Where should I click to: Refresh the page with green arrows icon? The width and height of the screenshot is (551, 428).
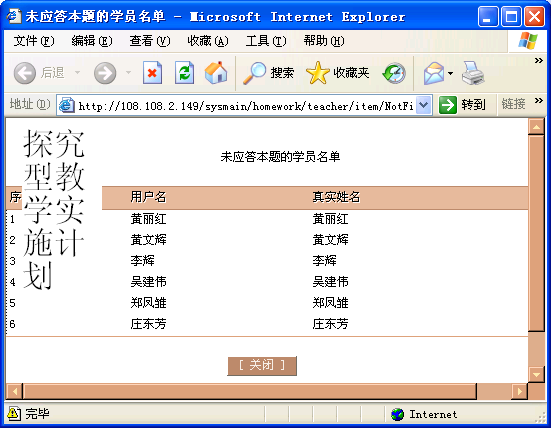[184, 73]
